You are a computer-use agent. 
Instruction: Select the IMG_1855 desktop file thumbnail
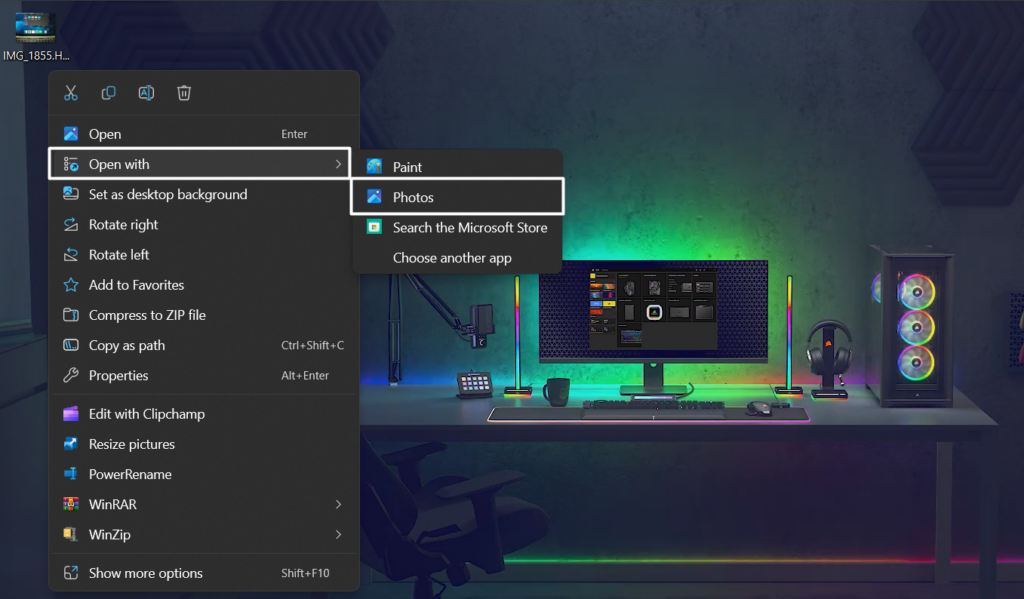(35, 27)
